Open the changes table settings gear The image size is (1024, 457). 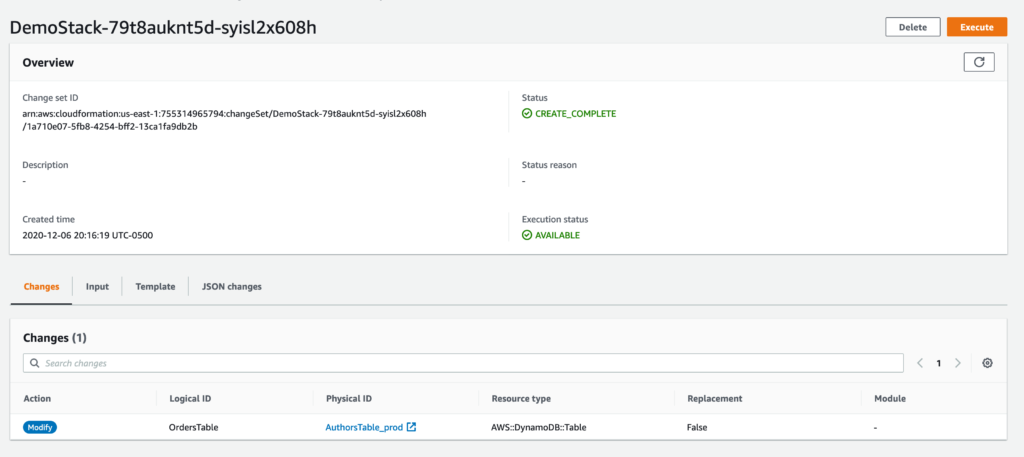click(x=987, y=363)
